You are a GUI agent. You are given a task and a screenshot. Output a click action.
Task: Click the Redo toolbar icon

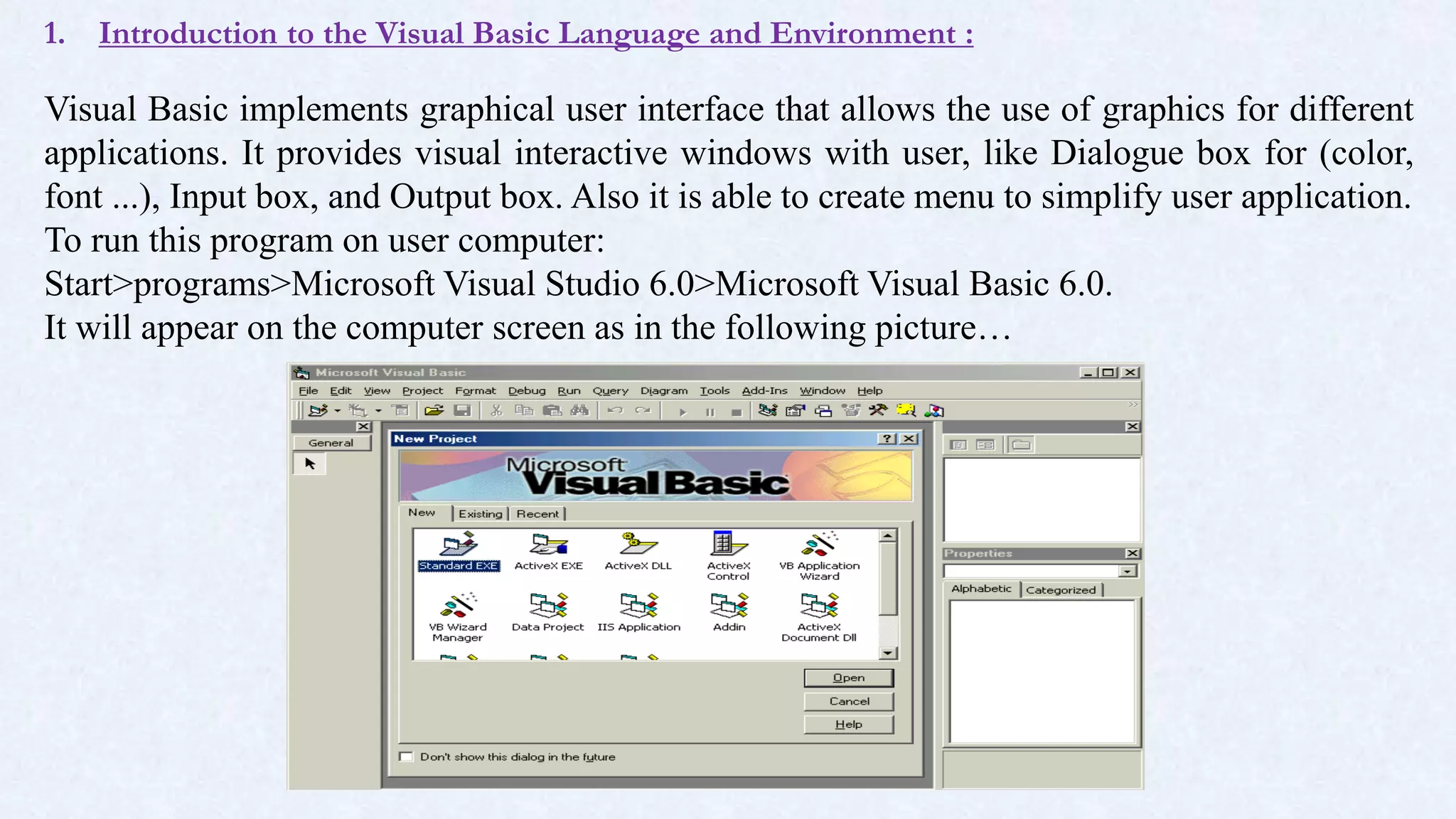(643, 411)
